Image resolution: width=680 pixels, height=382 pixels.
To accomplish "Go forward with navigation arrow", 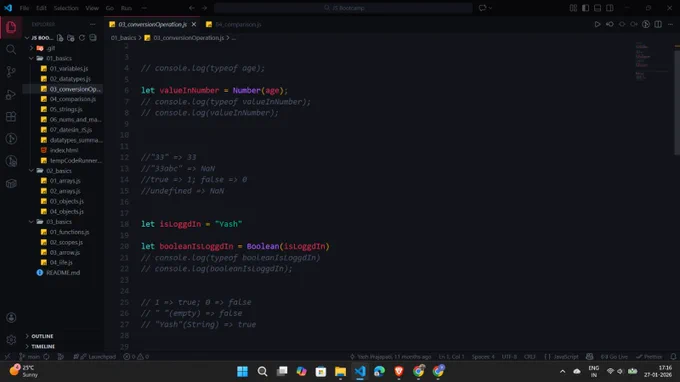I will coord(204,8).
